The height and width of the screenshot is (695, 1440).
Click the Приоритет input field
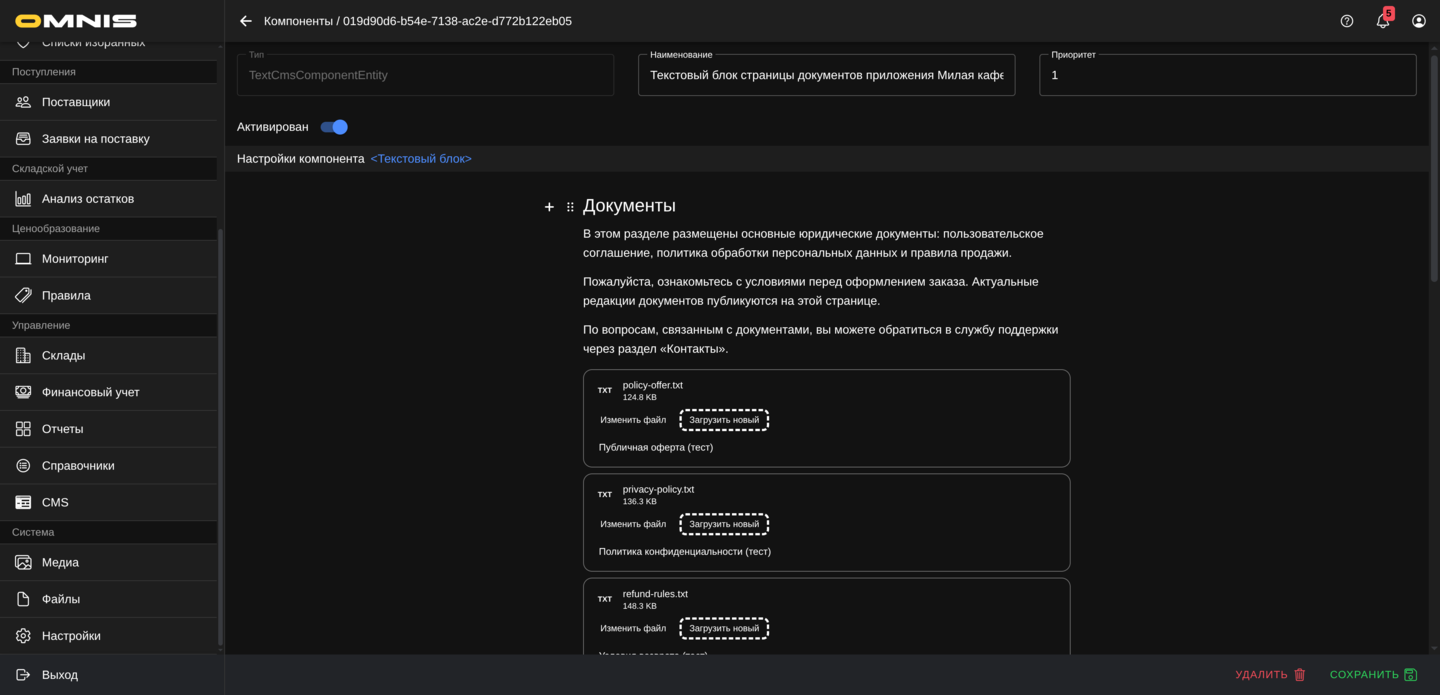(x=1227, y=75)
